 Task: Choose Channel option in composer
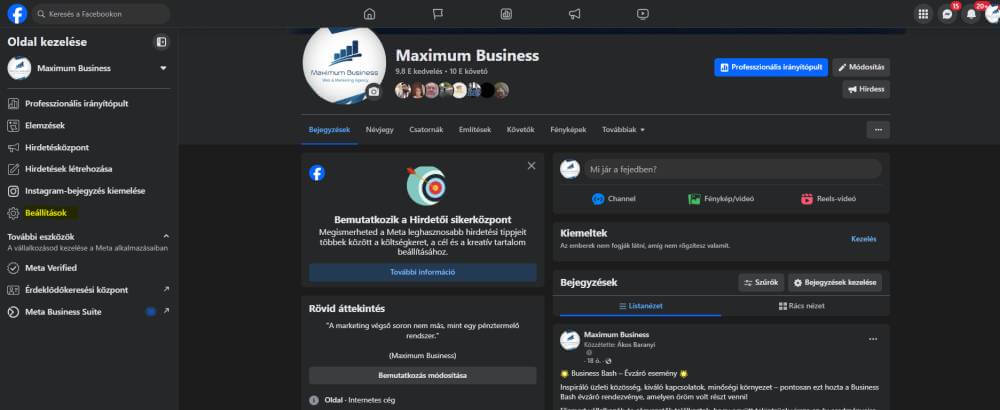(x=614, y=199)
